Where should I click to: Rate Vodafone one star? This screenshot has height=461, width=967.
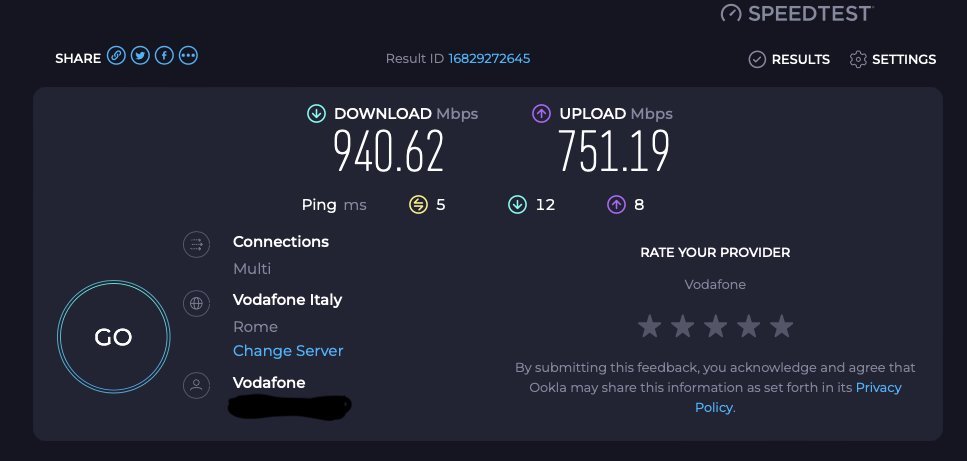tap(649, 326)
